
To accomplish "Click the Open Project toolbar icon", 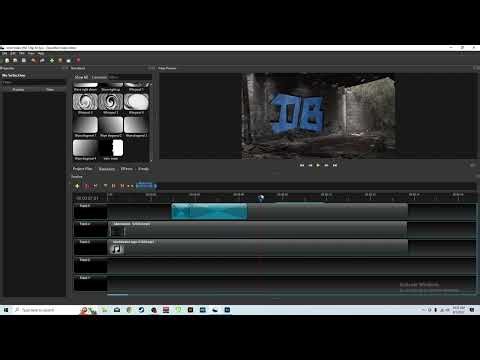I will (x=15, y=60).
